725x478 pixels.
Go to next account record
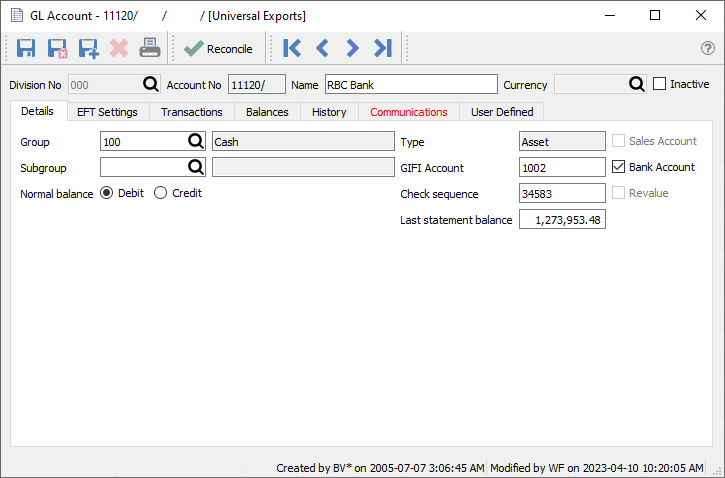click(x=352, y=48)
